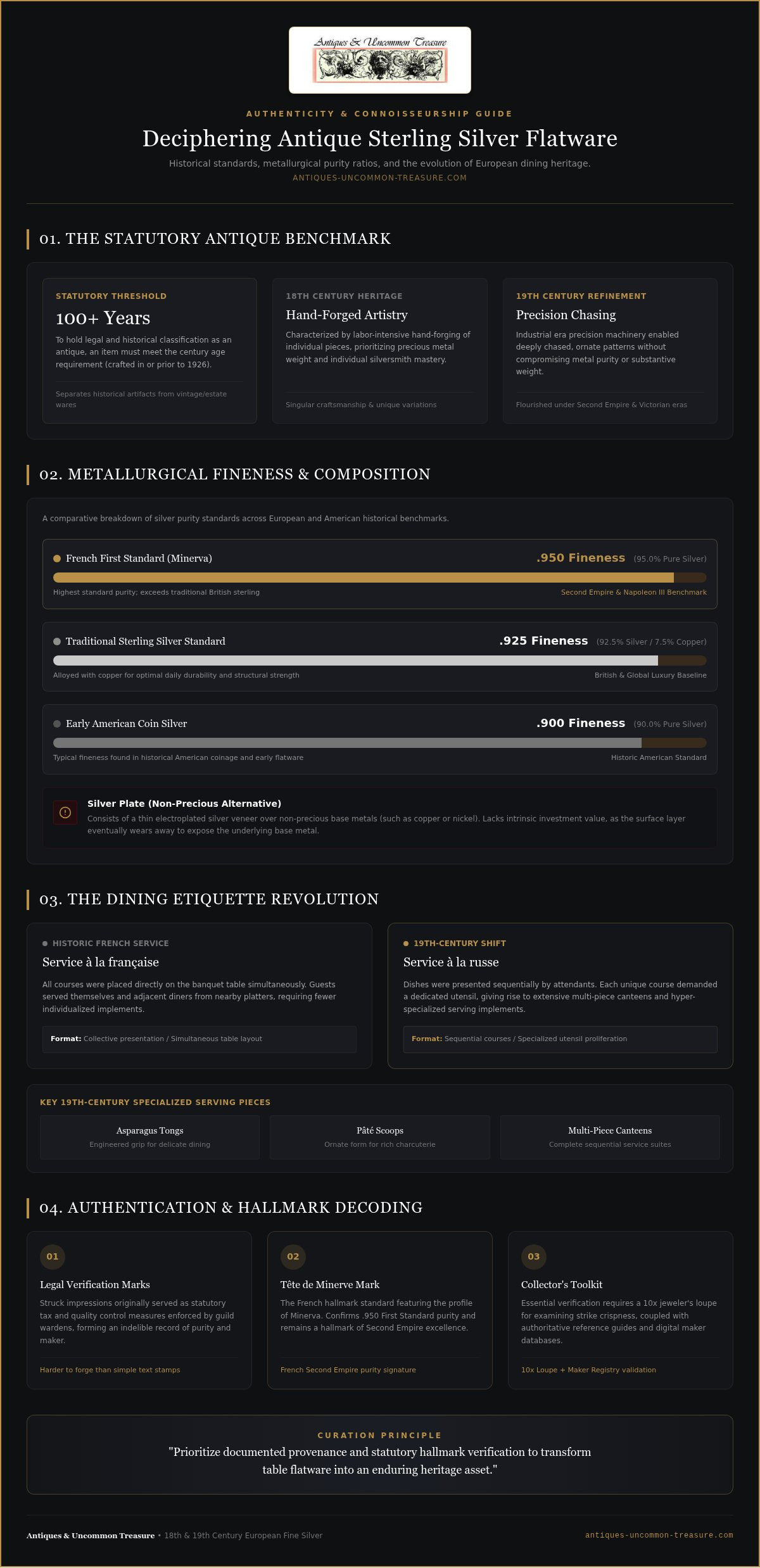
Task: Select the step 02 badge for Tête de Minerve Mark
Action: (293, 1256)
